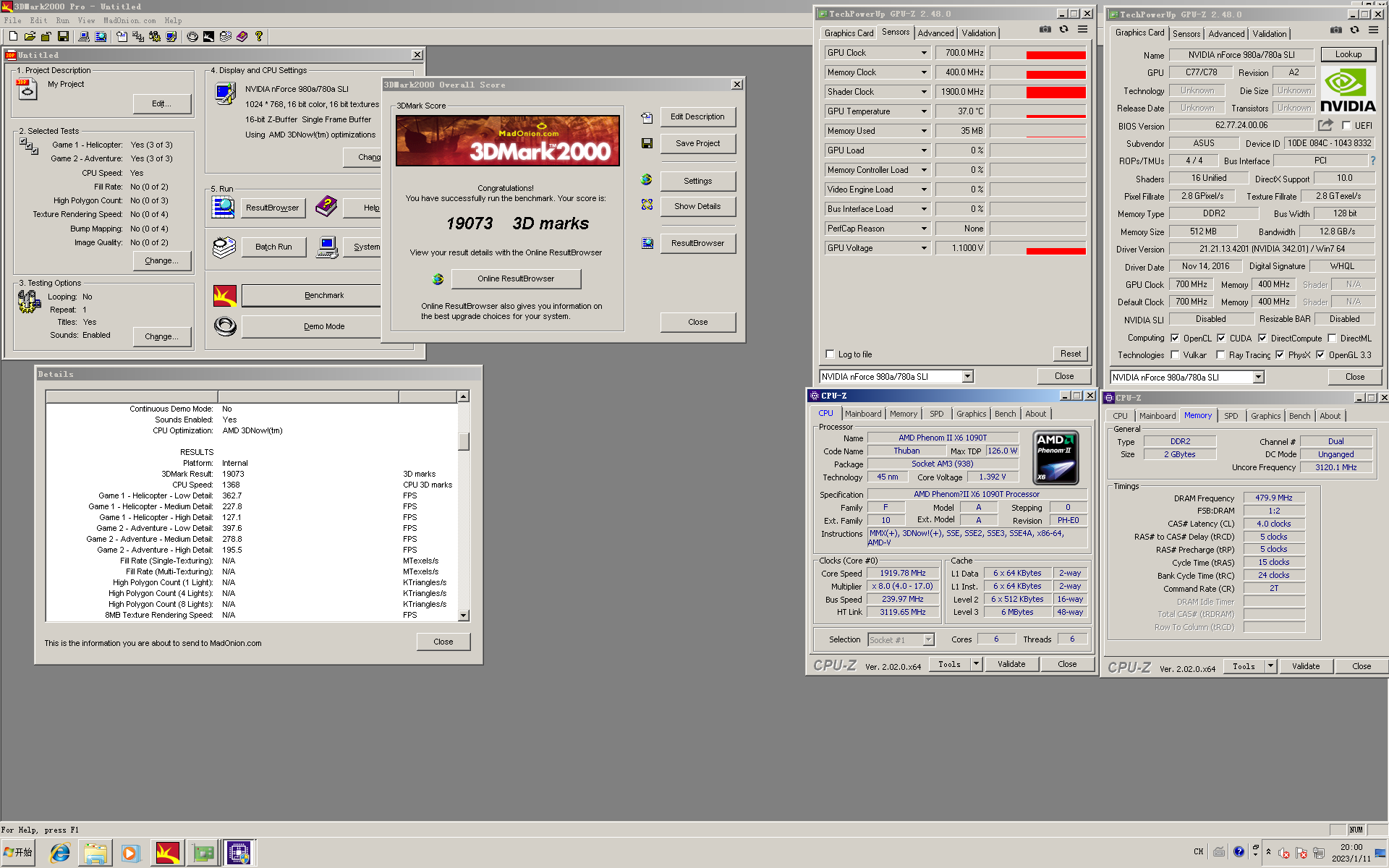Open the GPU Temperature sensor dropdown
1389x868 pixels.
(x=924, y=111)
